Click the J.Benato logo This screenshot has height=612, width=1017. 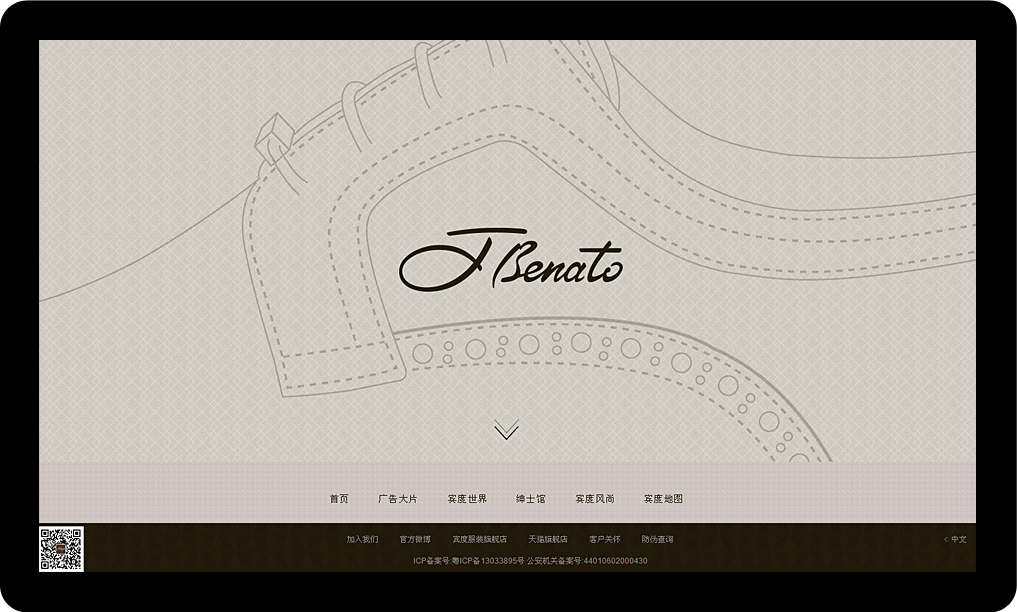pos(510,262)
